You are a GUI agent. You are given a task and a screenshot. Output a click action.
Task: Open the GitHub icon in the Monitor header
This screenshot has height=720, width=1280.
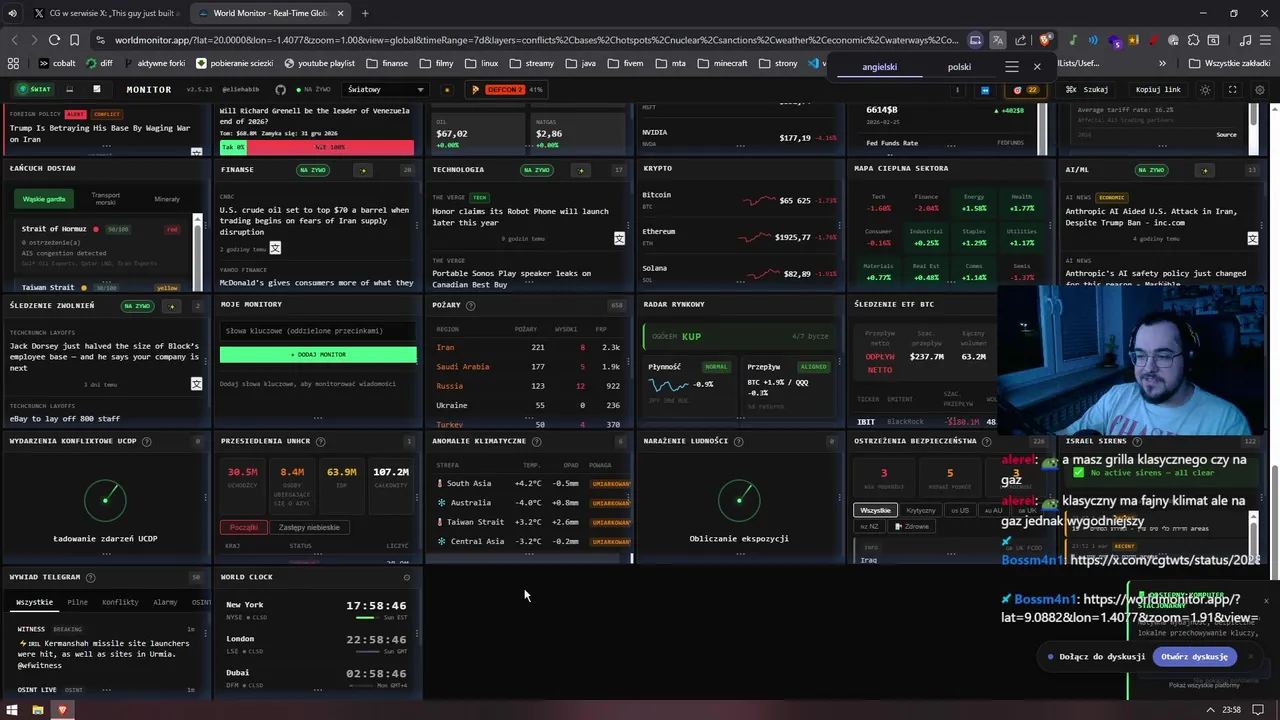(x=281, y=90)
